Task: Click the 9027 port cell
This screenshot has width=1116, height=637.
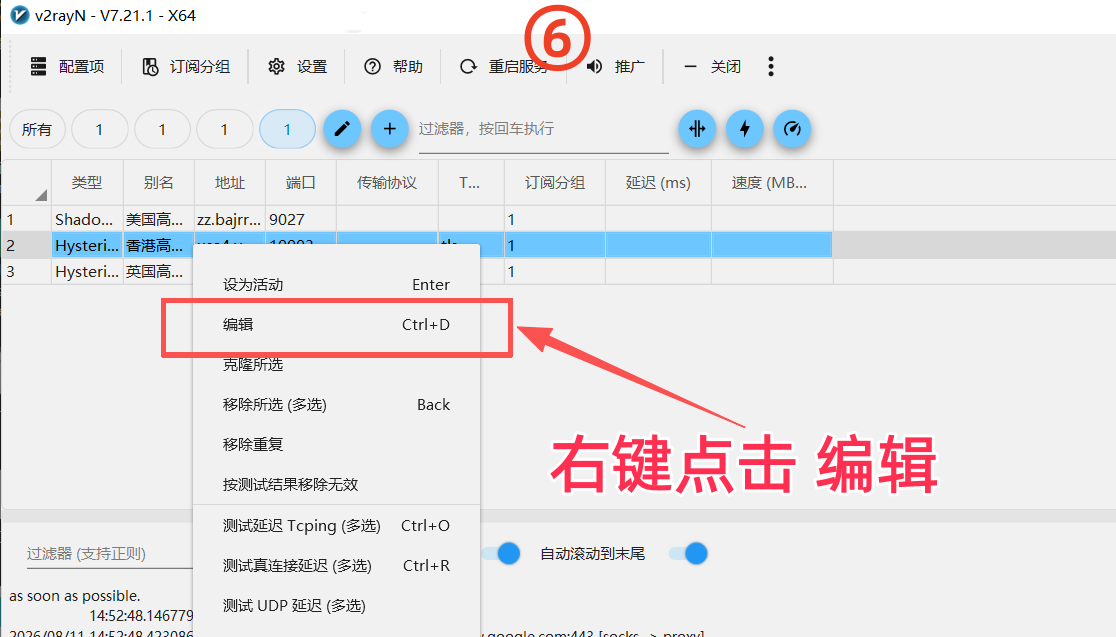Action: 300,219
